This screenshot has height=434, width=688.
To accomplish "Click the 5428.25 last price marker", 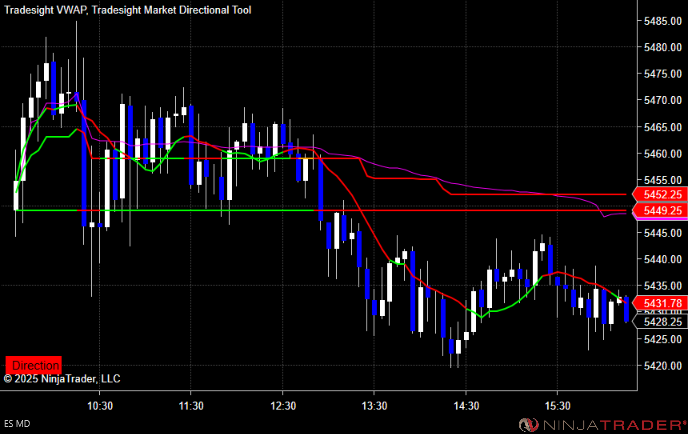I will pyautogui.click(x=660, y=322).
